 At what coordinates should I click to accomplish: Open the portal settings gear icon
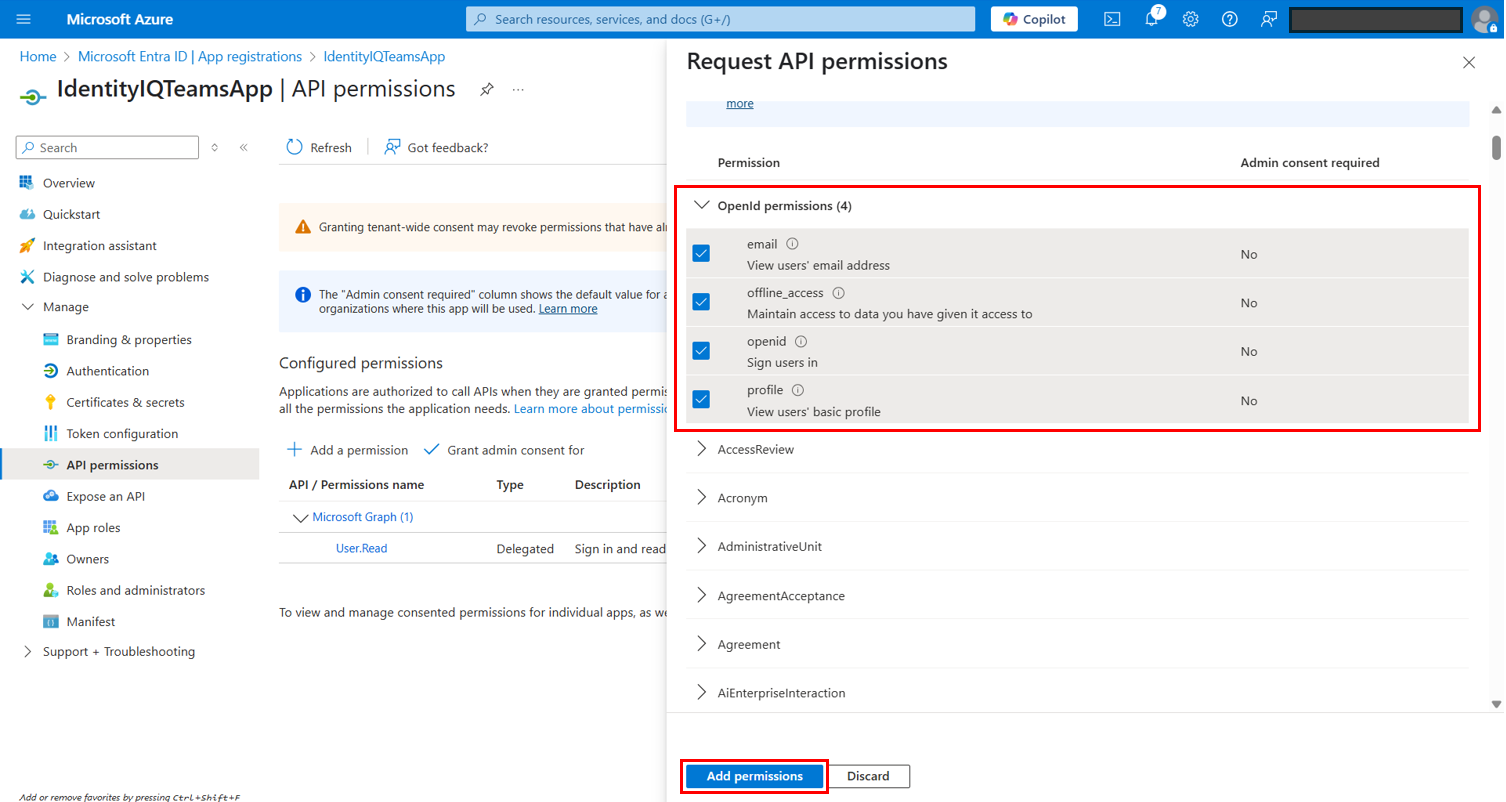(x=1190, y=19)
